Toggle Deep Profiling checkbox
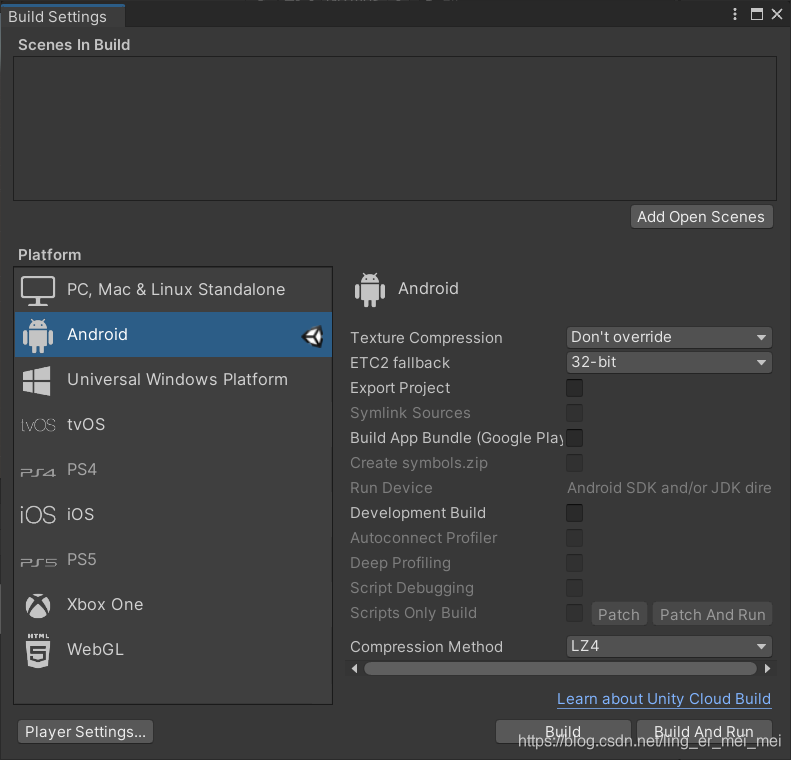Image resolution: width=791 pixels, height=760 pixels. point(574,563)
